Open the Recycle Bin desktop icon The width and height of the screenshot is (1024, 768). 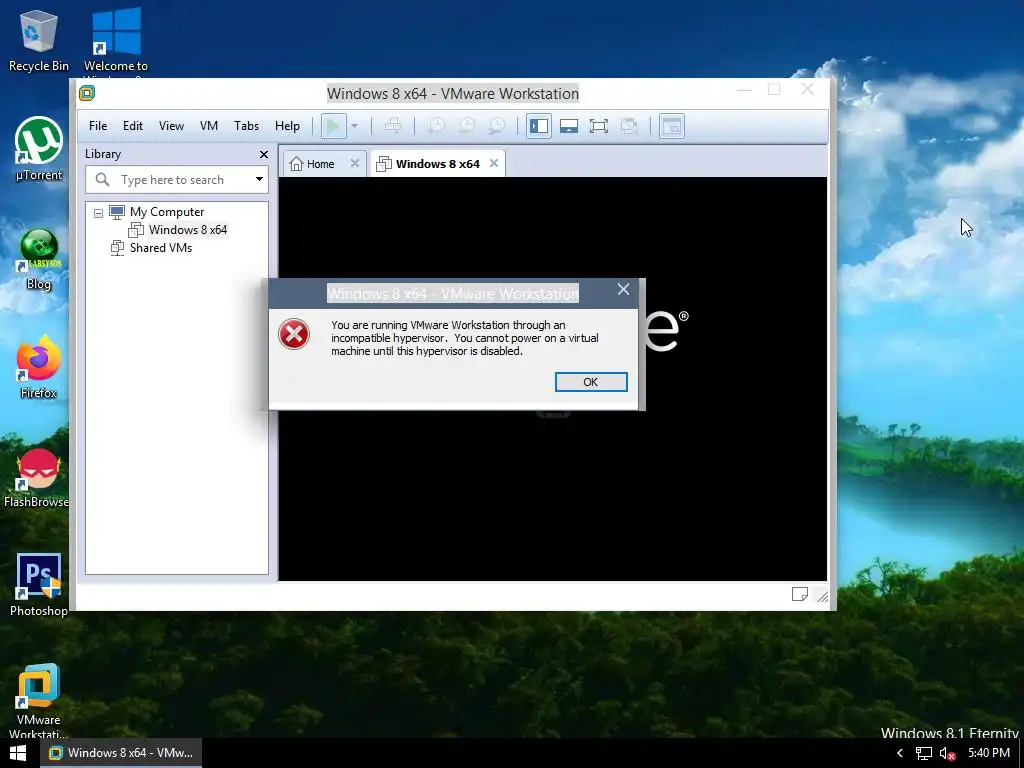(x=39, y=40)
